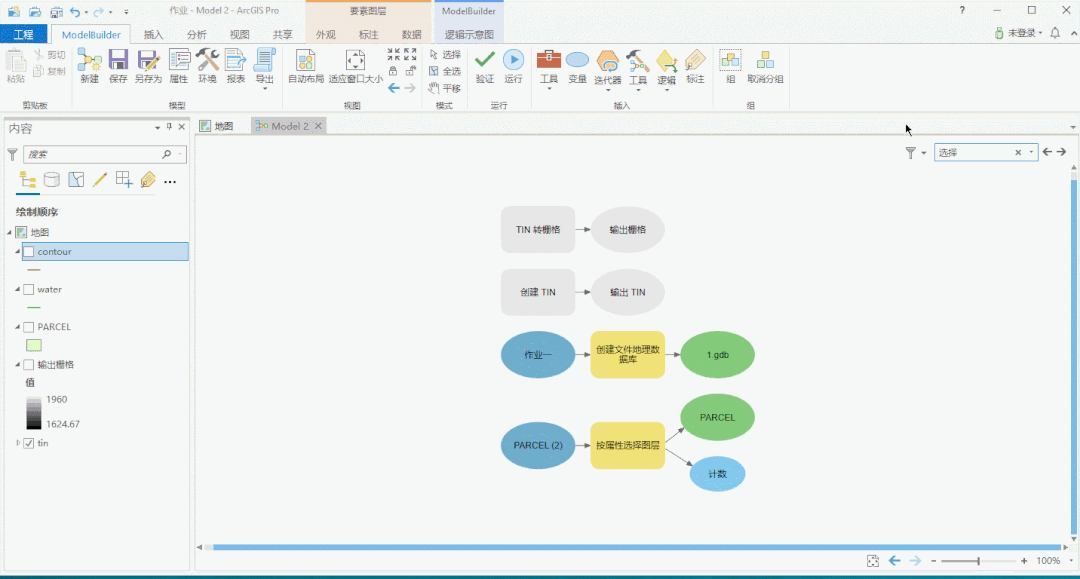Collapse the PARCEL layer node
The height and width of the screenshot is (579, 1080).
(18, 327)
